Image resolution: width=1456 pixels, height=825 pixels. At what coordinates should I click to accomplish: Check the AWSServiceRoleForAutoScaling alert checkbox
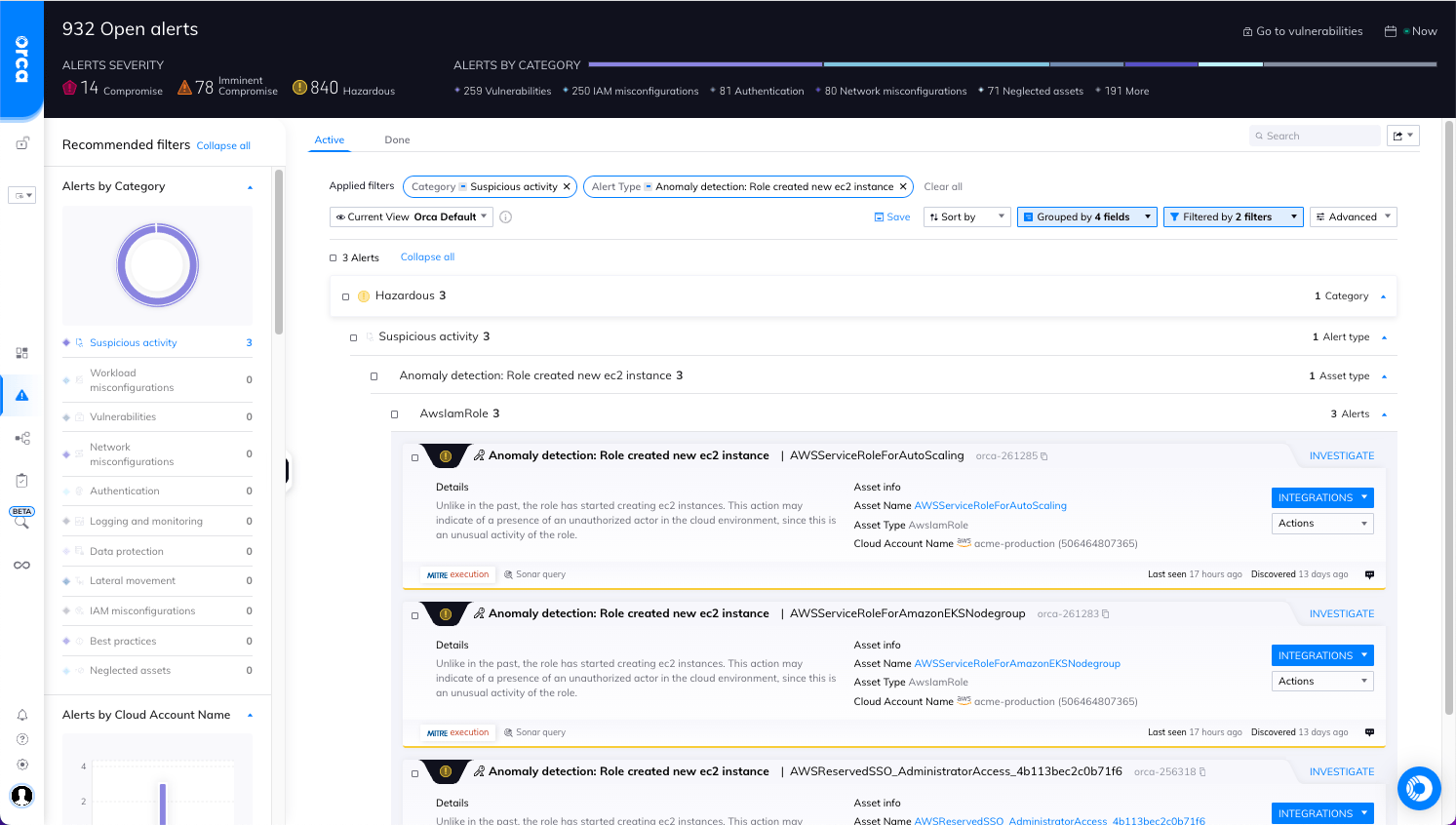point(413,455)
